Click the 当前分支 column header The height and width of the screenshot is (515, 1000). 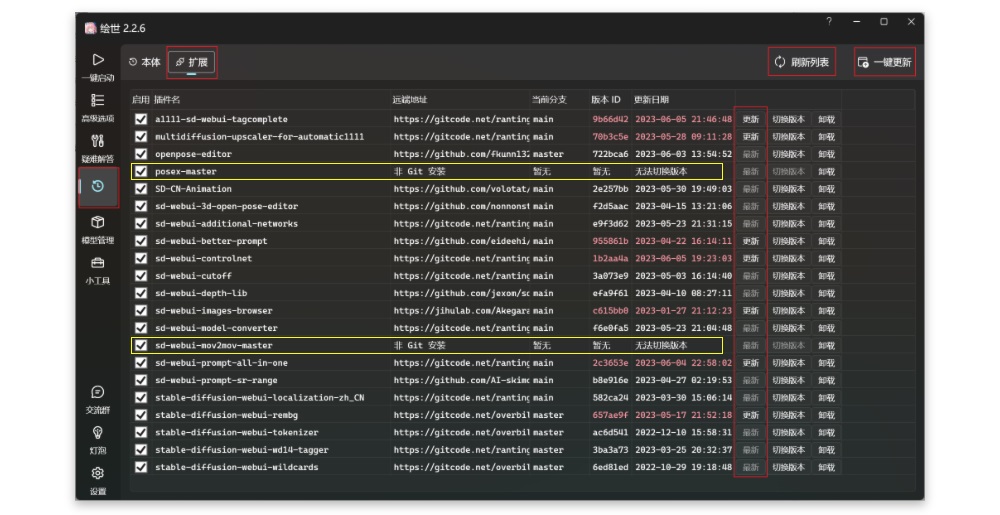[549, 99]
